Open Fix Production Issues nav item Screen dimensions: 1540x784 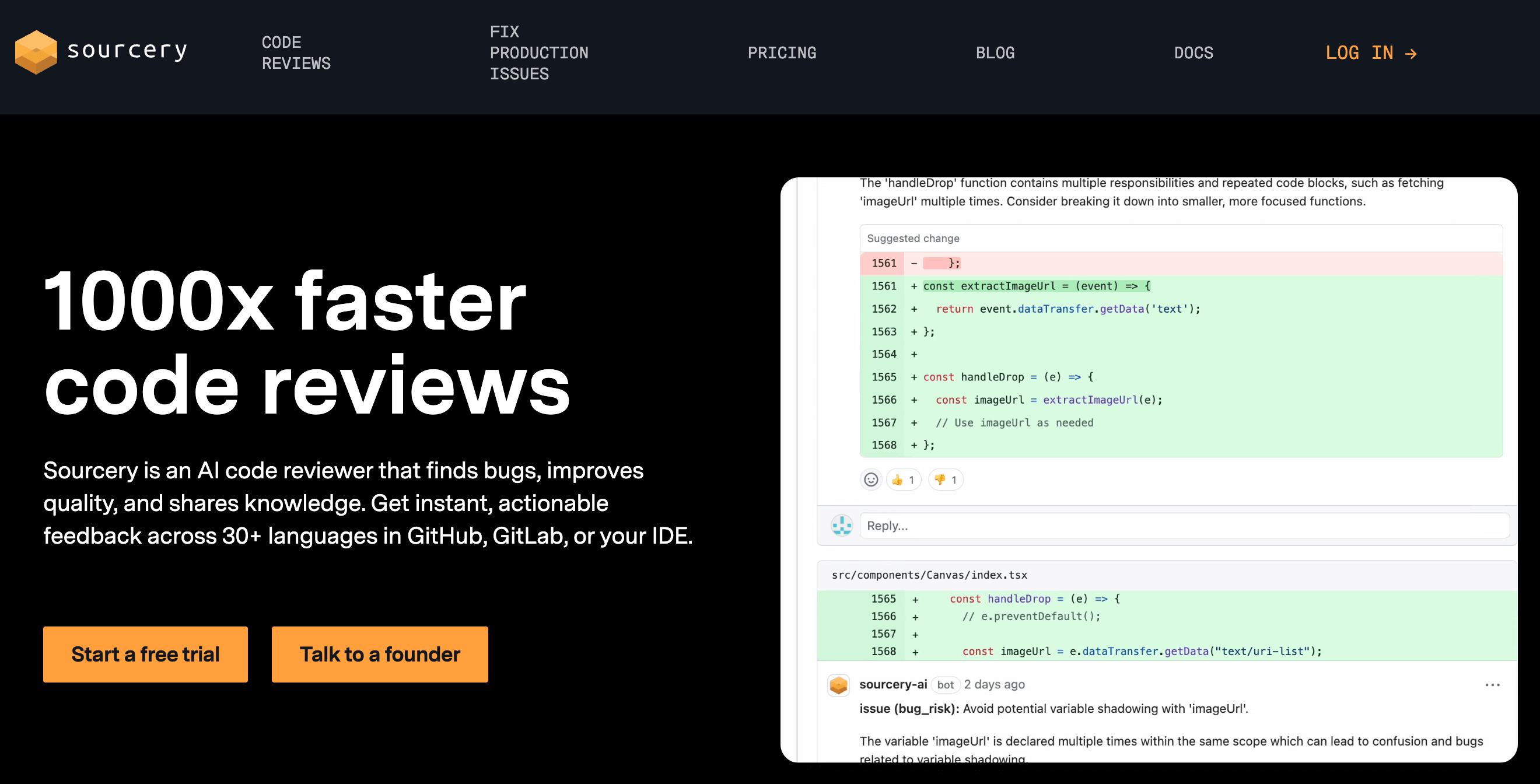click(538, 52)
